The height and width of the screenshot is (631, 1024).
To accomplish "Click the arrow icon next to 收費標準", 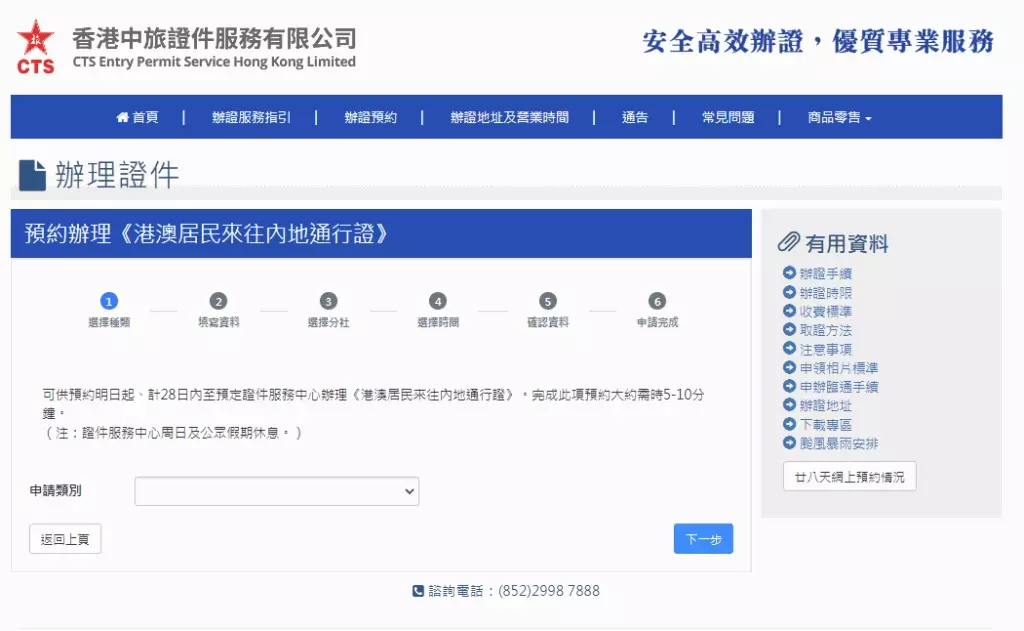I will (x=789, y=311).
